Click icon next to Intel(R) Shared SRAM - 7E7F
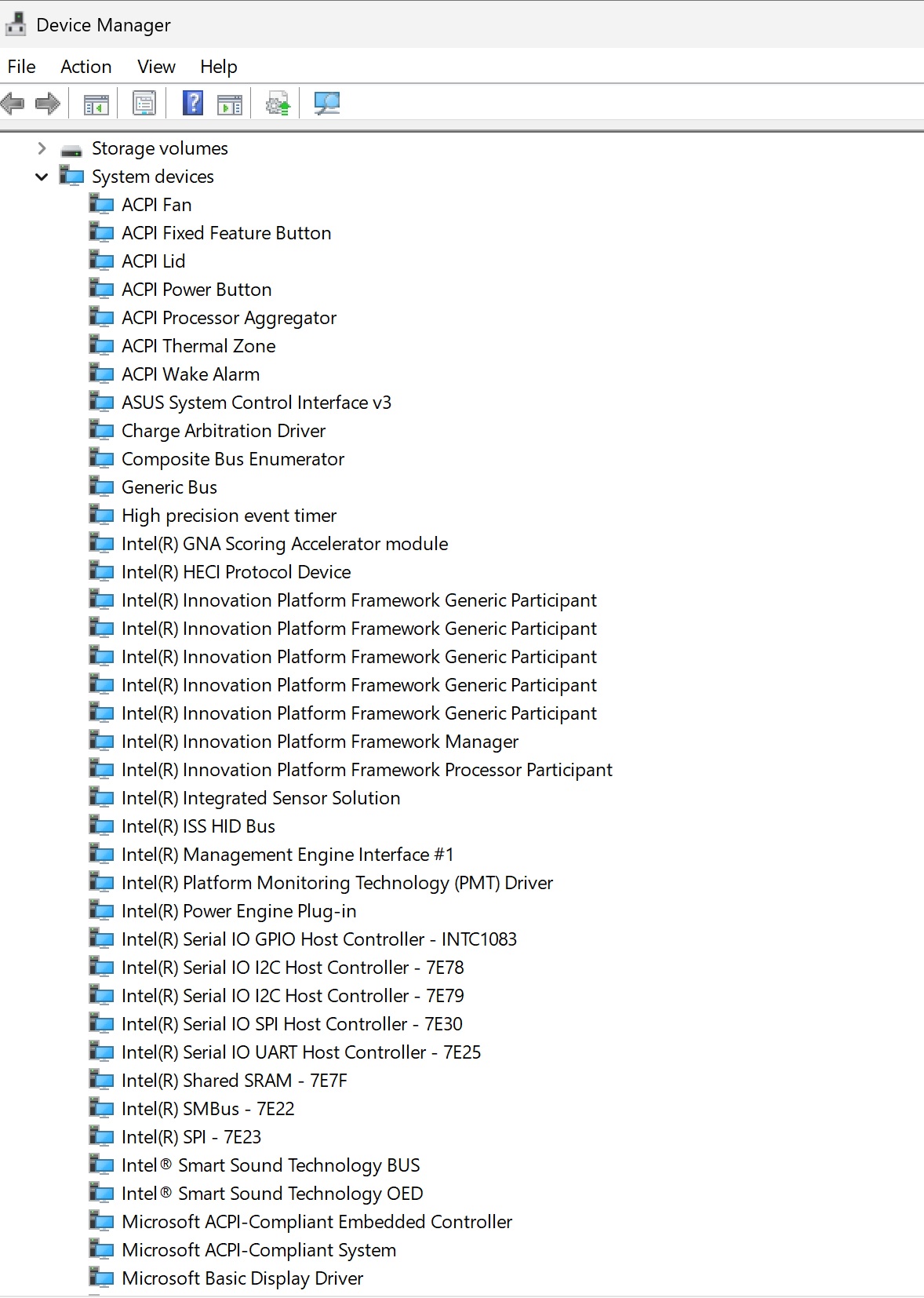Viewport: 924px width, 1298px height. 101,1080
